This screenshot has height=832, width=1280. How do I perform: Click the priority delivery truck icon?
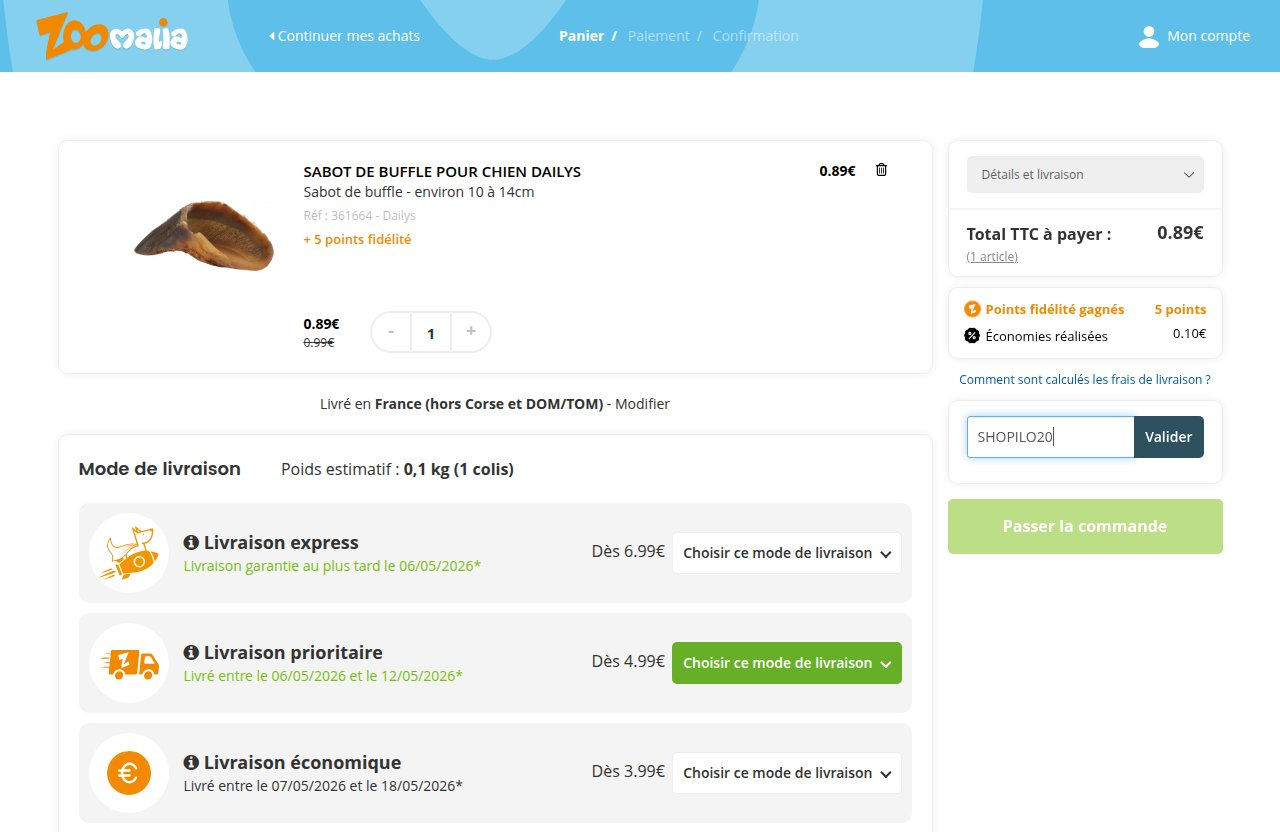click(x=129, y=663)
